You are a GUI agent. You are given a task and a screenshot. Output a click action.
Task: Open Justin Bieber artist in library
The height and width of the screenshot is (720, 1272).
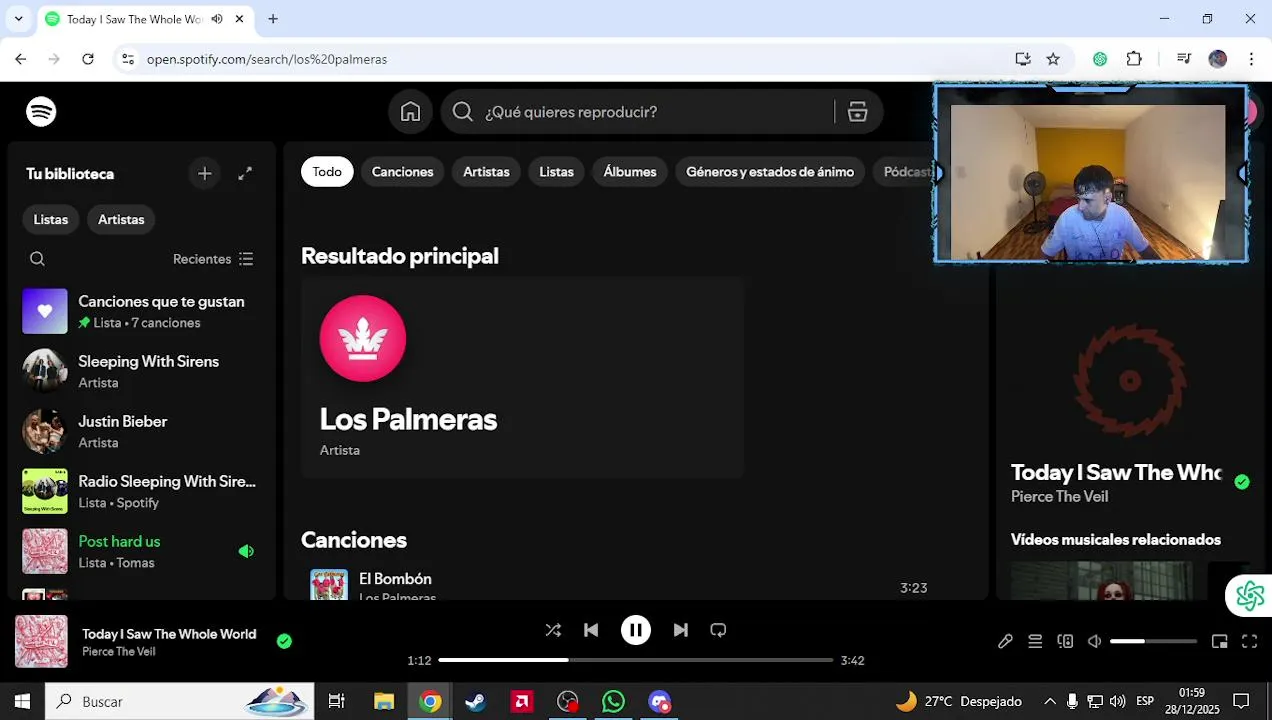[x=140, y=432]
